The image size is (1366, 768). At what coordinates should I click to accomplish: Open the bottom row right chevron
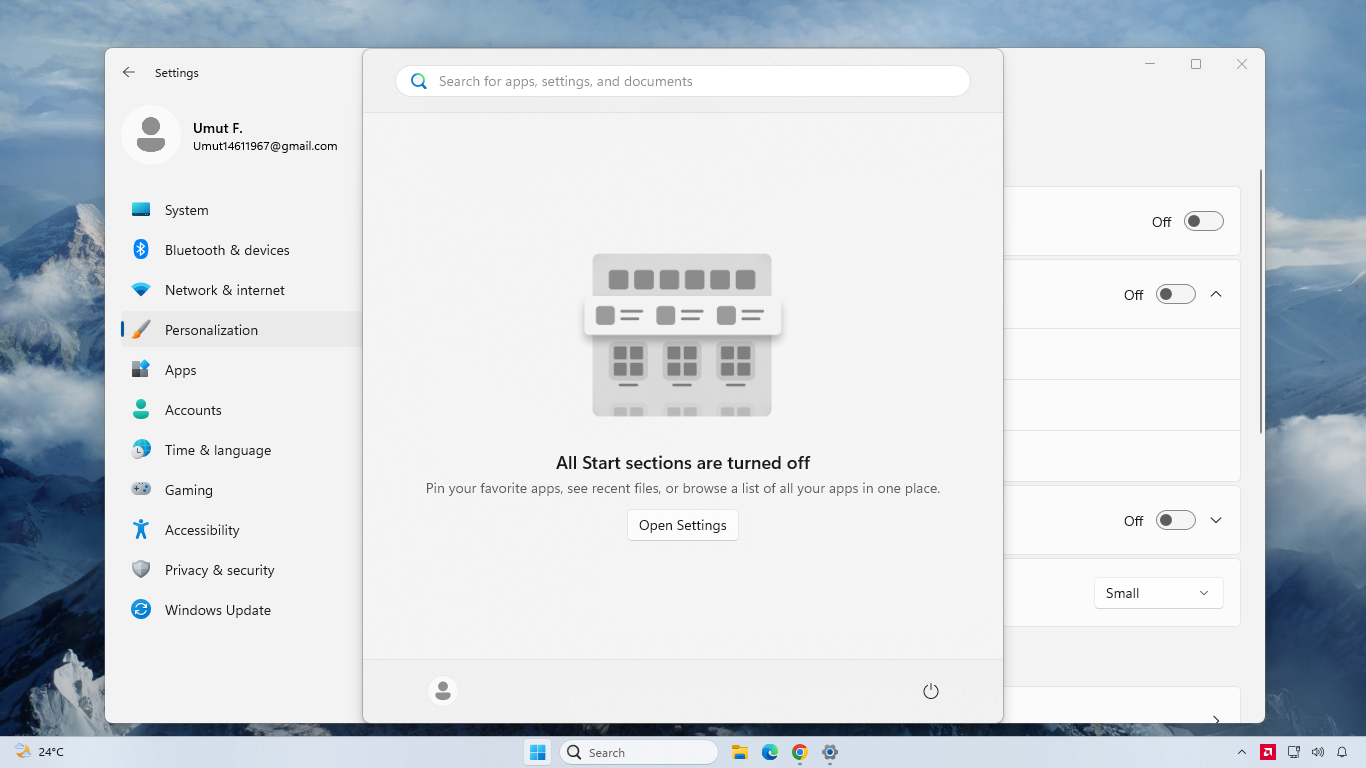coord(1216,719)
